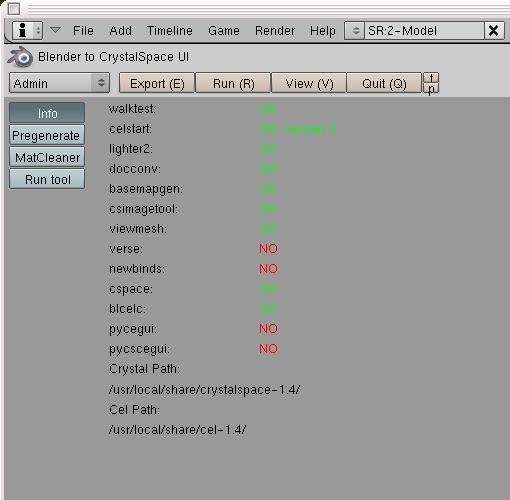This screenshot has width=510, height=500.
Task: Click the 'Blender to CrystalSpace UI' title
Action: (x=113, y=57)
